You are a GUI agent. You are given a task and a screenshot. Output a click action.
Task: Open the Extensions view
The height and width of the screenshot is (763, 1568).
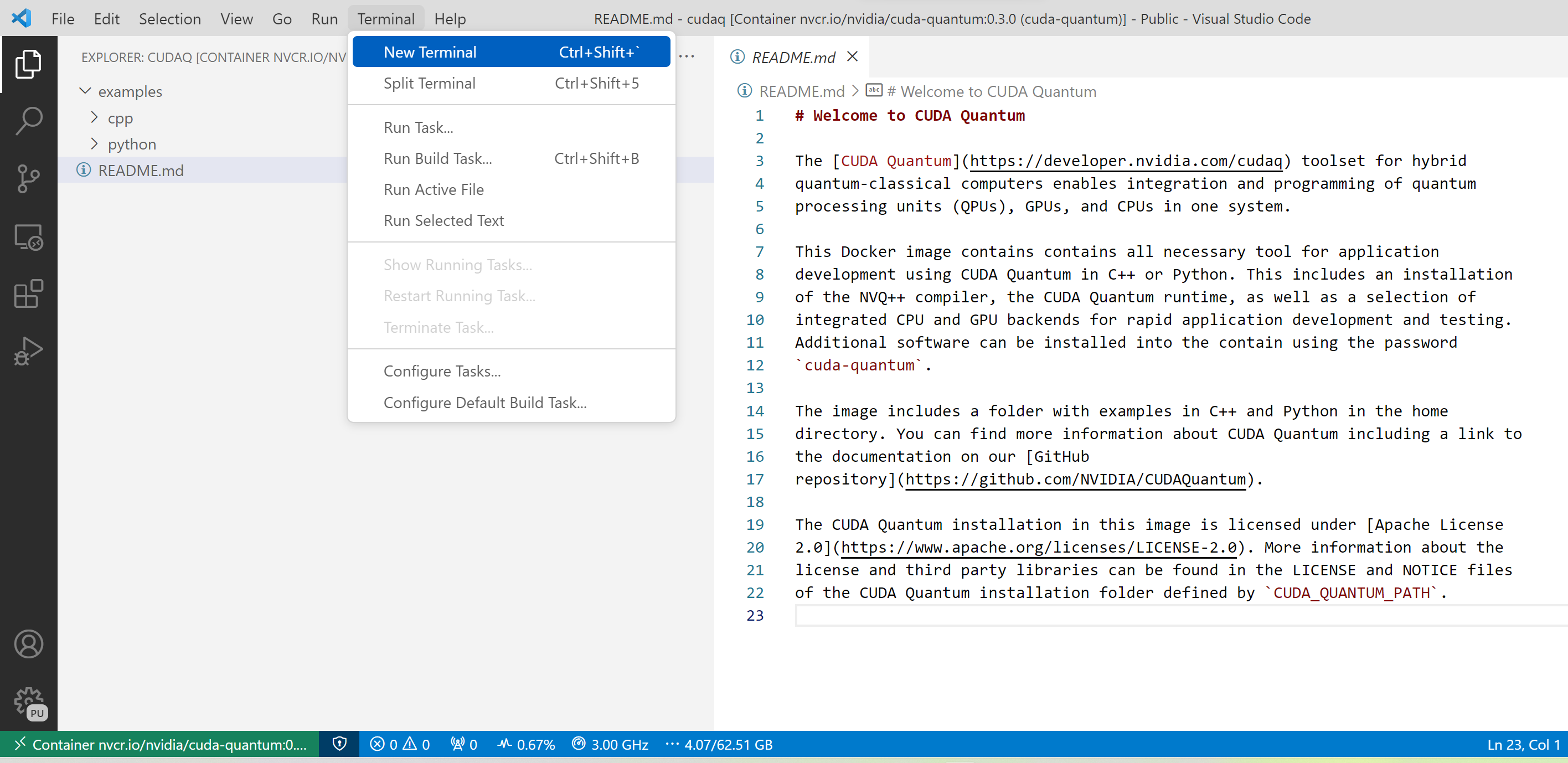[x=28, y=294]
